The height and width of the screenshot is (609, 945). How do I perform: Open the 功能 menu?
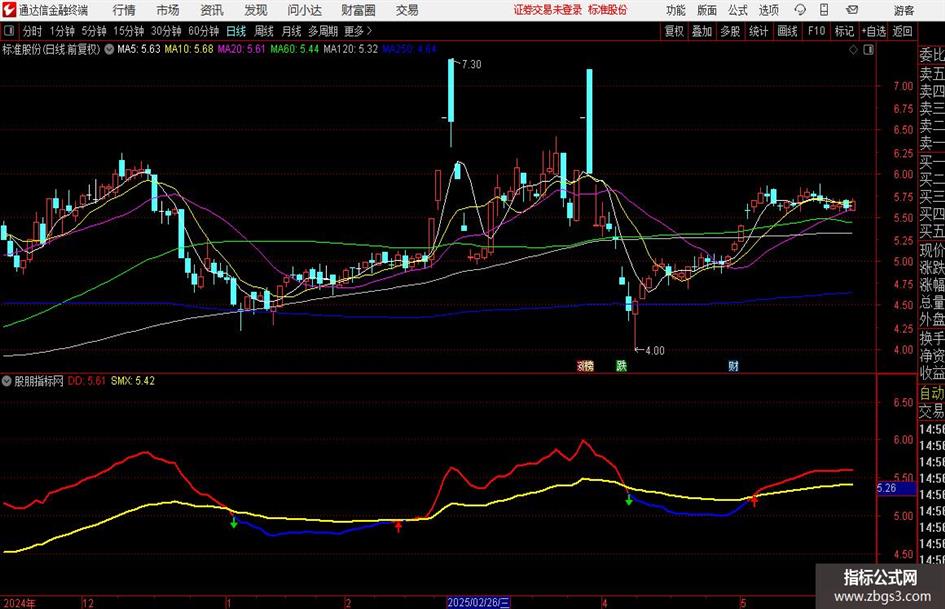click(676, 10)
